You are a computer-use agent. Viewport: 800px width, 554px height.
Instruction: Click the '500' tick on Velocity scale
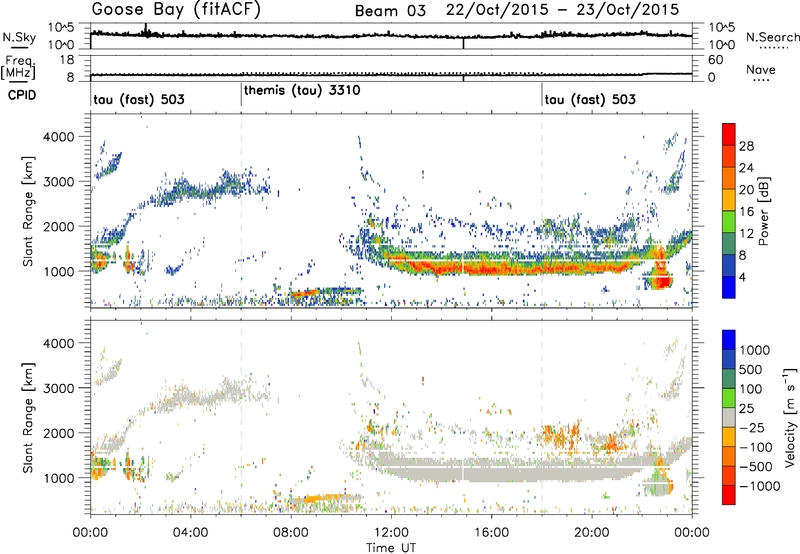coord(750,369)
